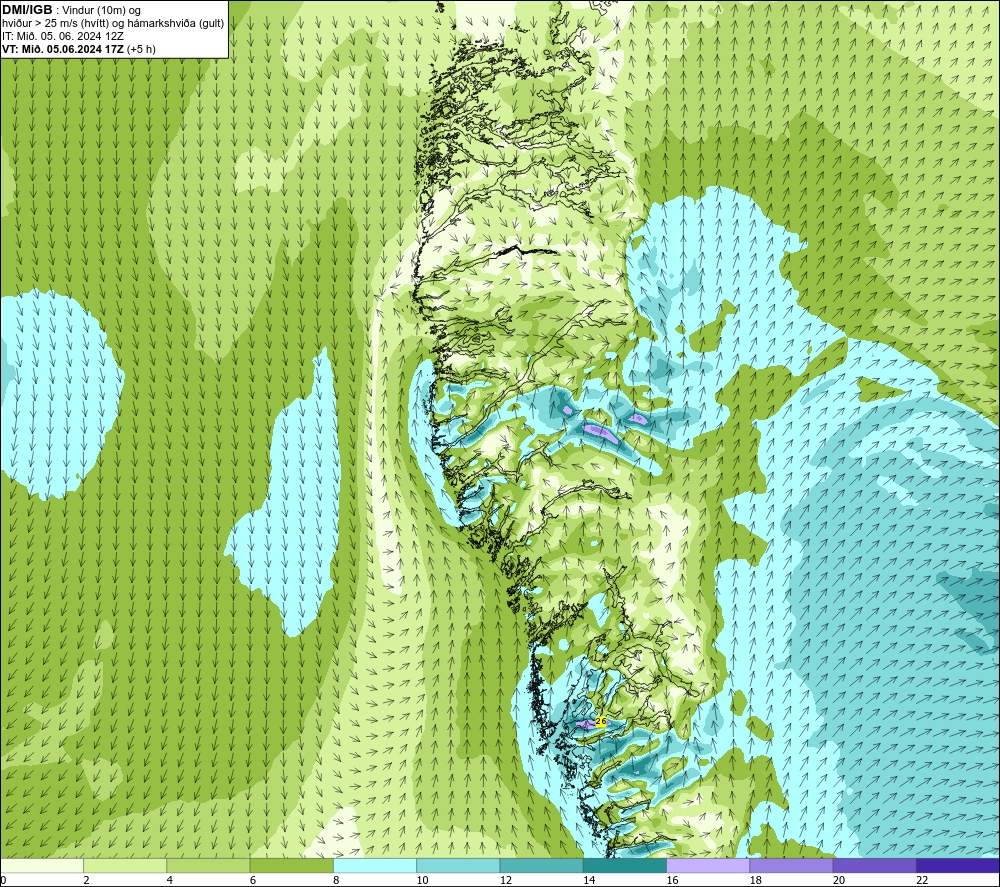Click the scale label '8'
Viewport: 1000px width, 887px height.
pyautogui.click(x=336, y=880)
